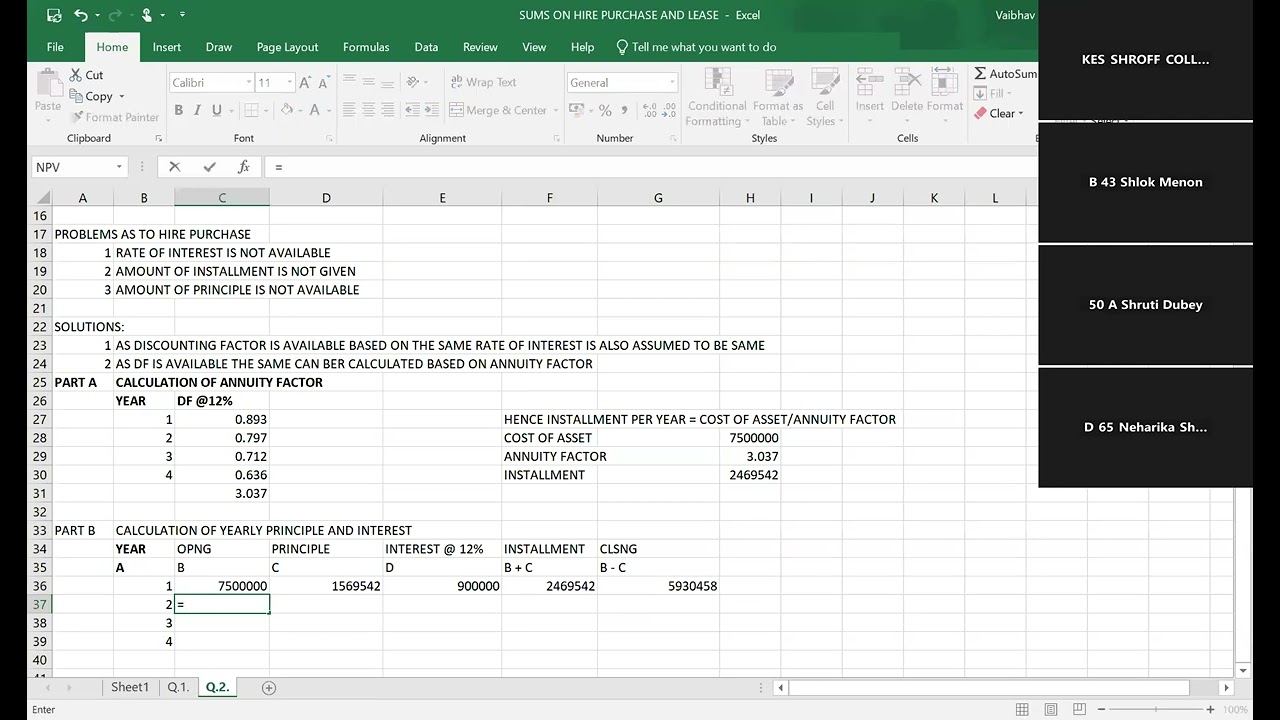
Task: Open Conditional Formatting menu
Action: tap(717, 97)
